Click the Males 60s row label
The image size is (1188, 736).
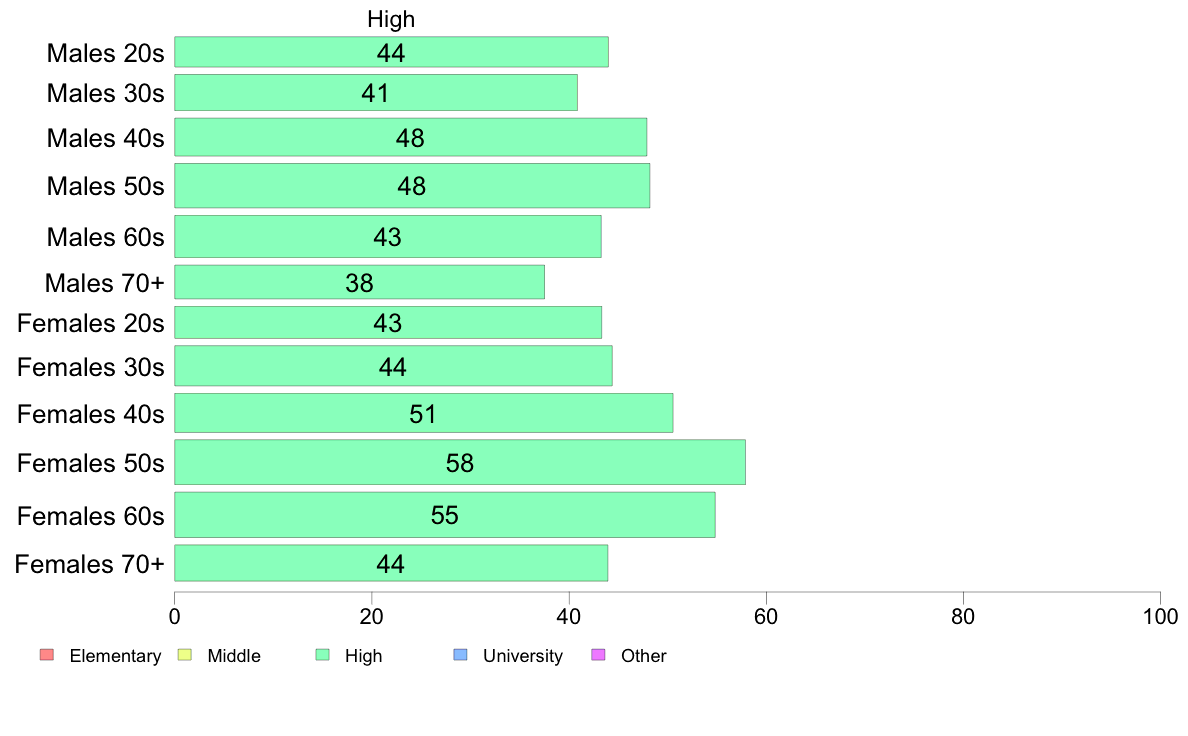point(105,237)
